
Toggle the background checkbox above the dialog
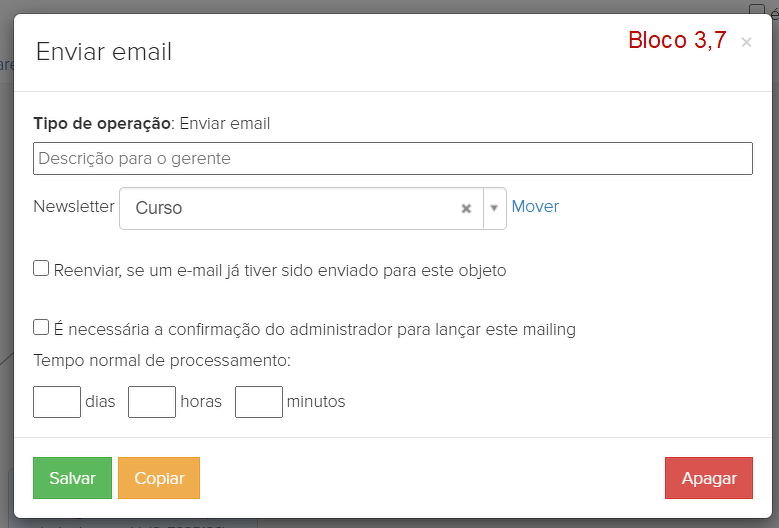(x=757, y=9)
